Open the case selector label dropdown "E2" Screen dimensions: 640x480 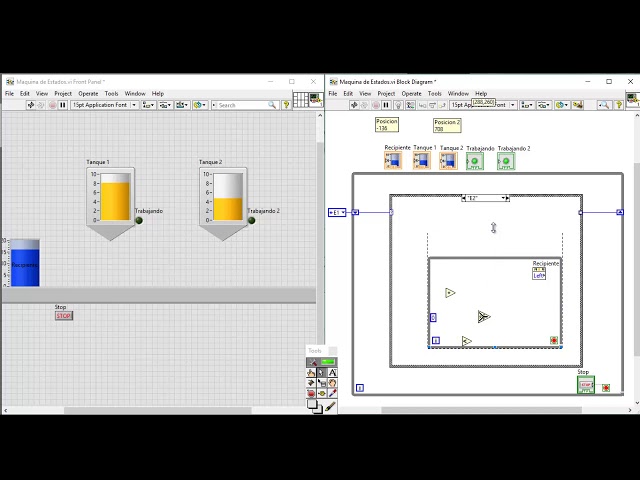coord(486,198)
